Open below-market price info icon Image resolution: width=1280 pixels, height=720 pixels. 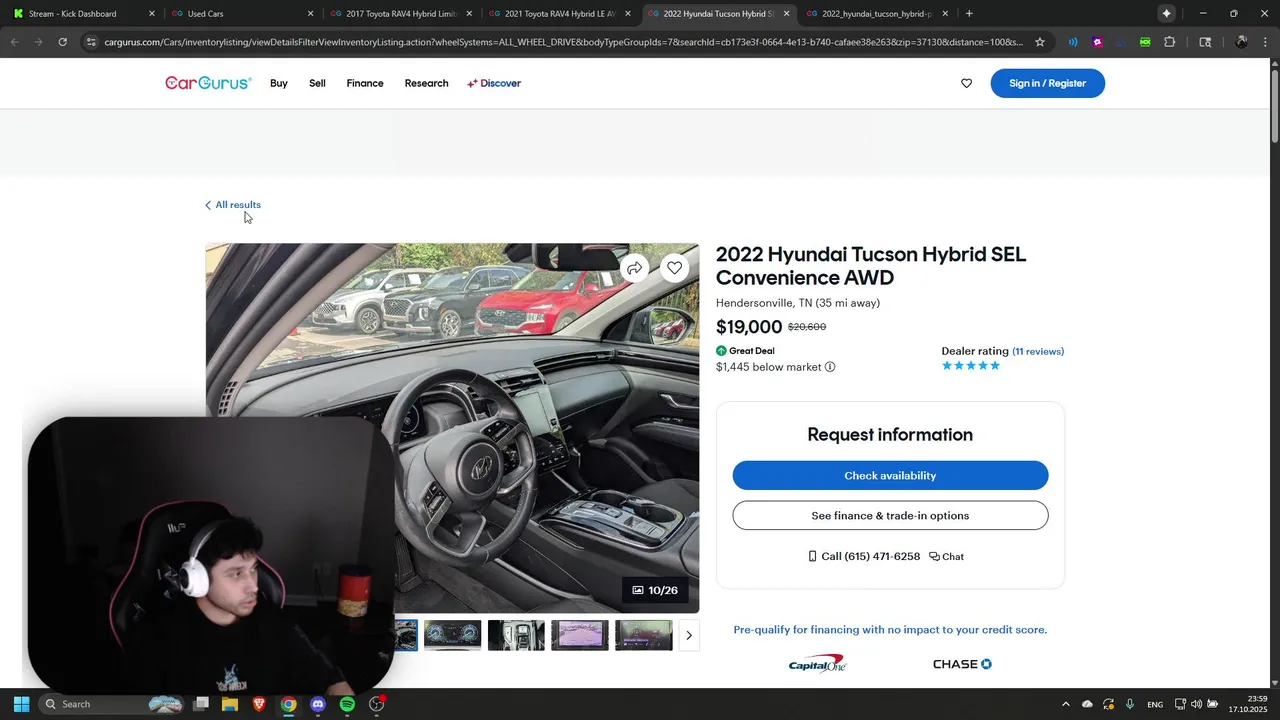[x=830, y=367]
